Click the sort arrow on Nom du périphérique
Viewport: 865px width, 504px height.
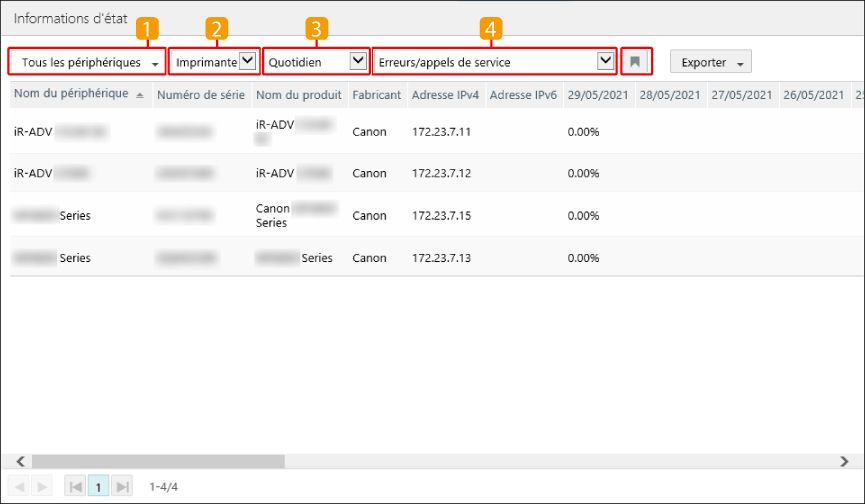pyautogui.click(x=139, y=95)
